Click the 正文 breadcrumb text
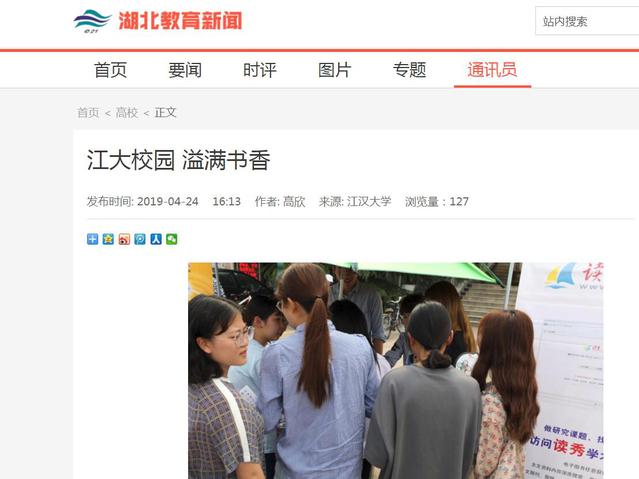This screenshot has width=639, height=479. 165,113
